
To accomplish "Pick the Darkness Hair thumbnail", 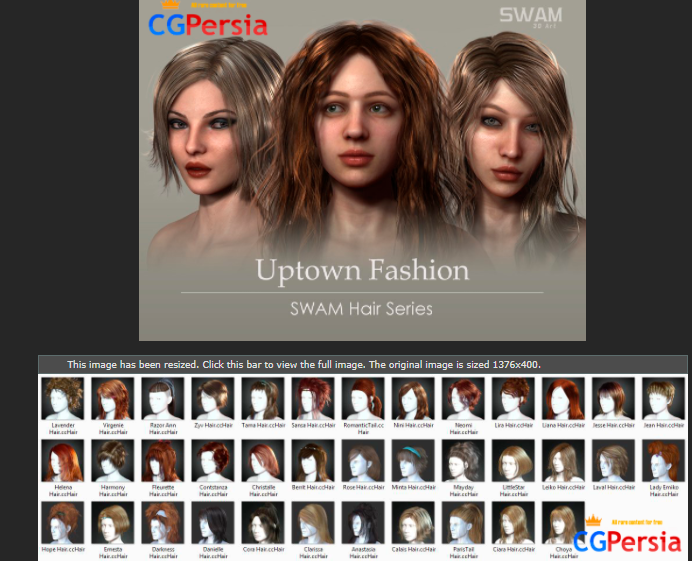I will [x=163, y=523].
